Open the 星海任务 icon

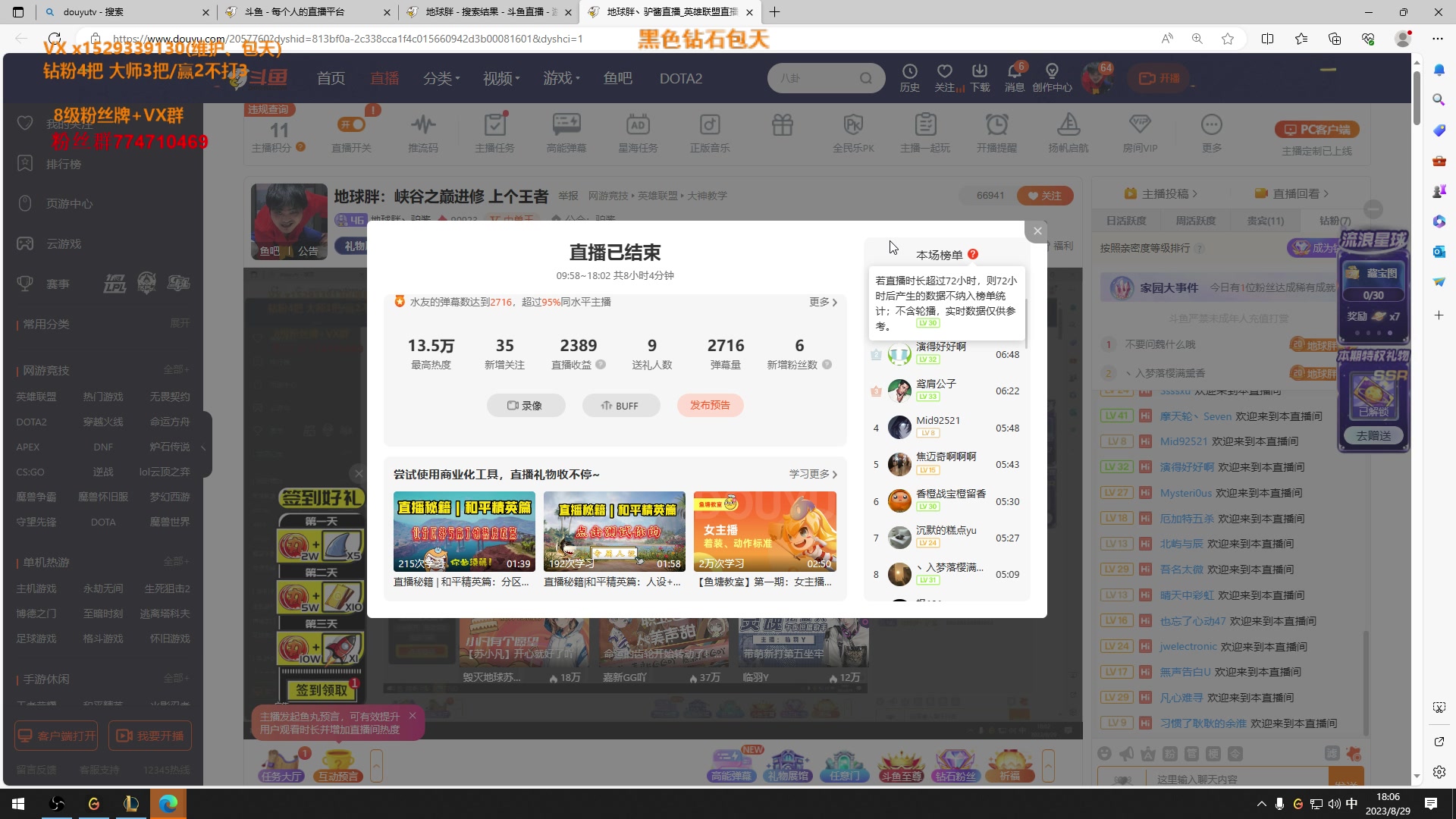(638, 133)
